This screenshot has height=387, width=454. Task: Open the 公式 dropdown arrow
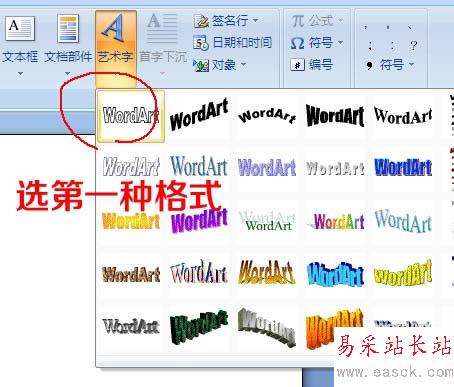(340, 21)
